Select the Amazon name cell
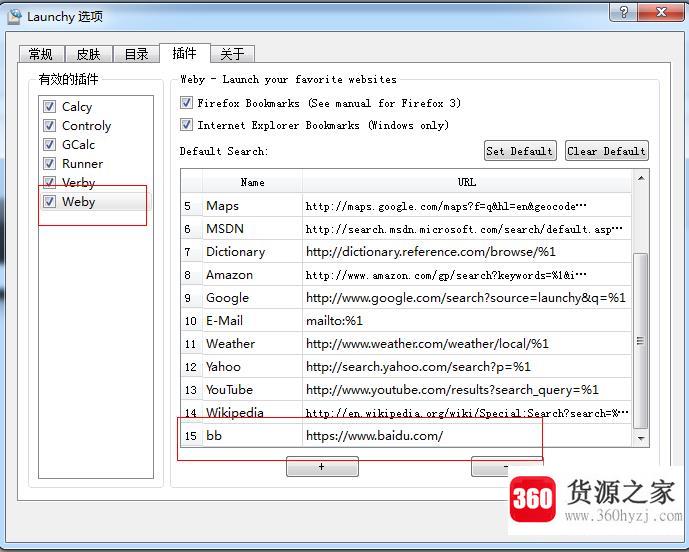The height and width of the screenshot is (552, 689). [252, 275]
